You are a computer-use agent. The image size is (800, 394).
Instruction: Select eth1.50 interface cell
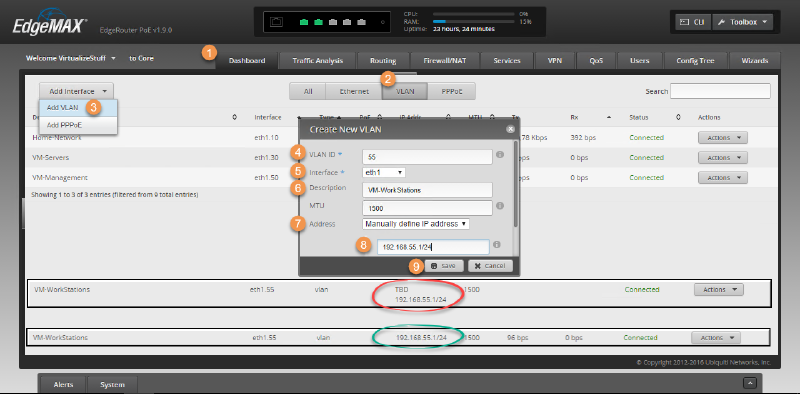point(266,178)
